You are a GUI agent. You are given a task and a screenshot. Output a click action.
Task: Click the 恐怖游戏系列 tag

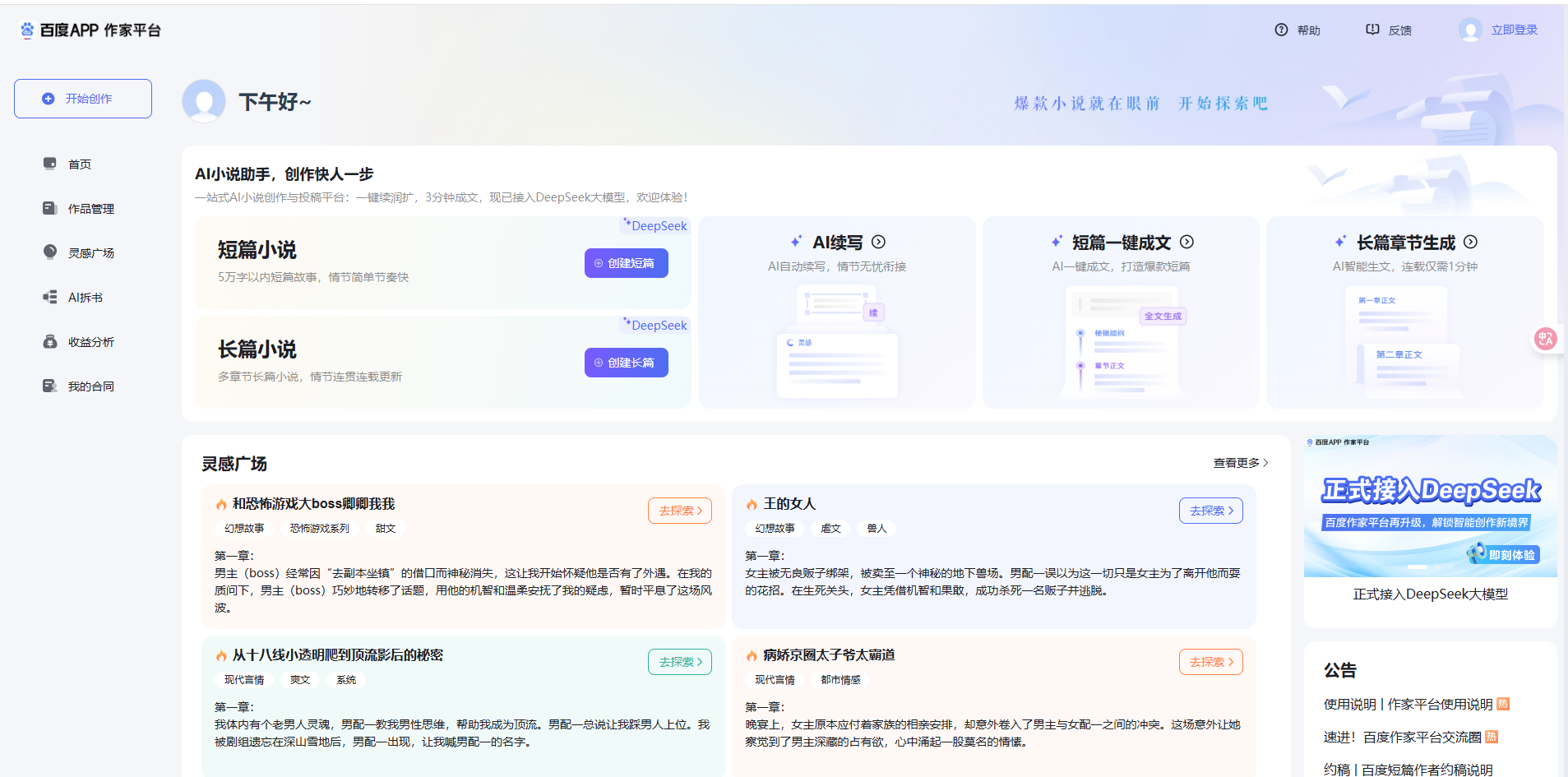(x=320, y=529)
